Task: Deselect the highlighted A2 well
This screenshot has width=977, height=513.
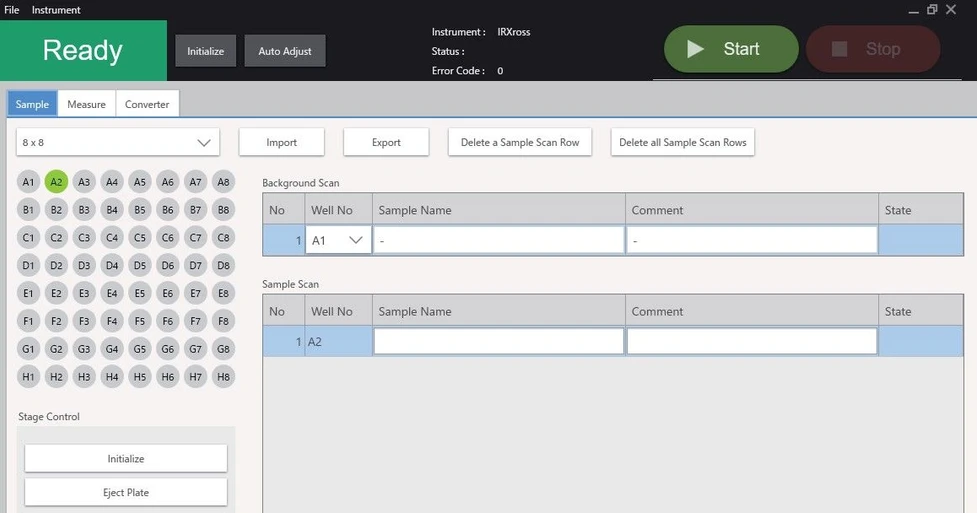Action: pyautogui.click(x=56, y=182)
